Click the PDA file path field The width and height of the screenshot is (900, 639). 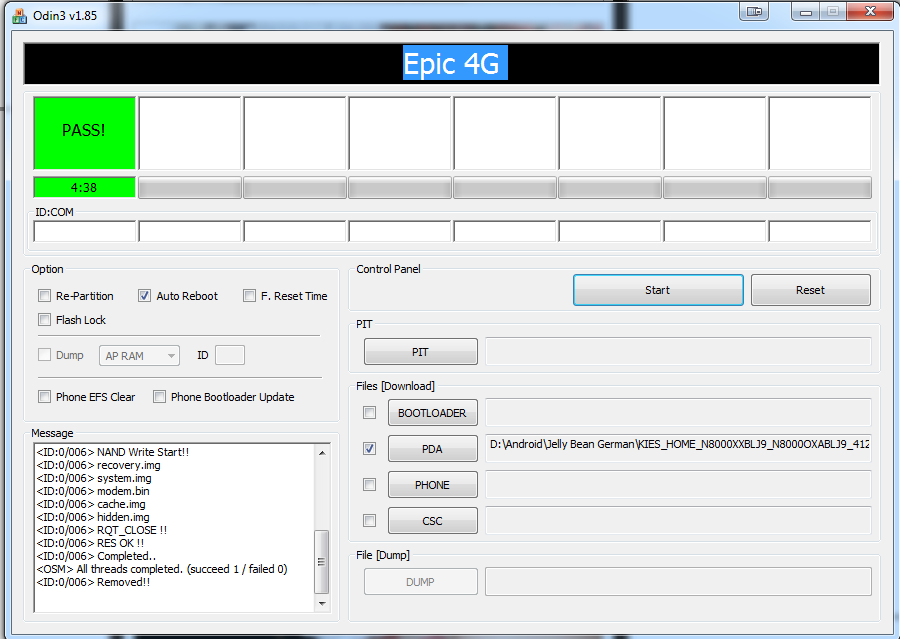678,448
